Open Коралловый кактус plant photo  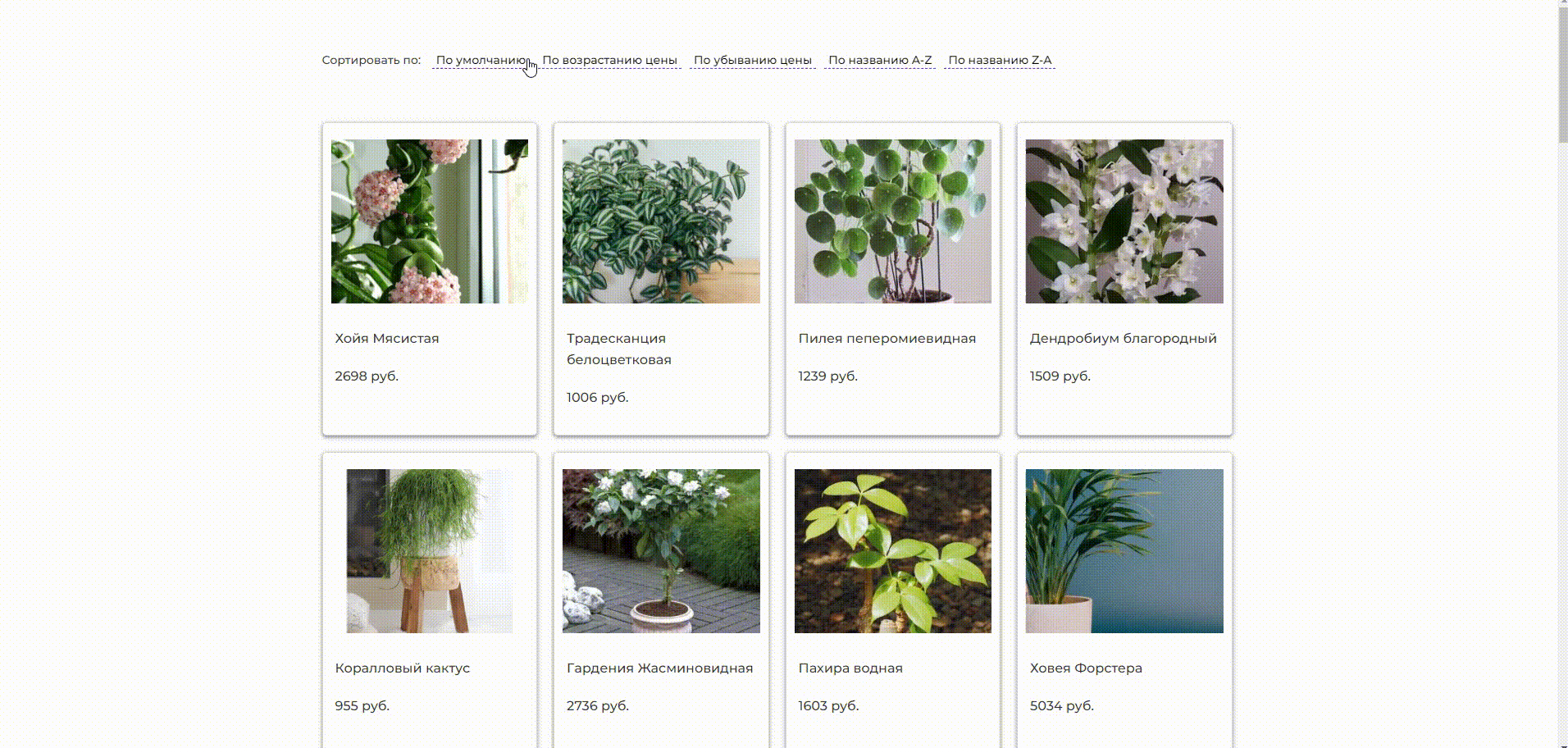coord(430,551)
